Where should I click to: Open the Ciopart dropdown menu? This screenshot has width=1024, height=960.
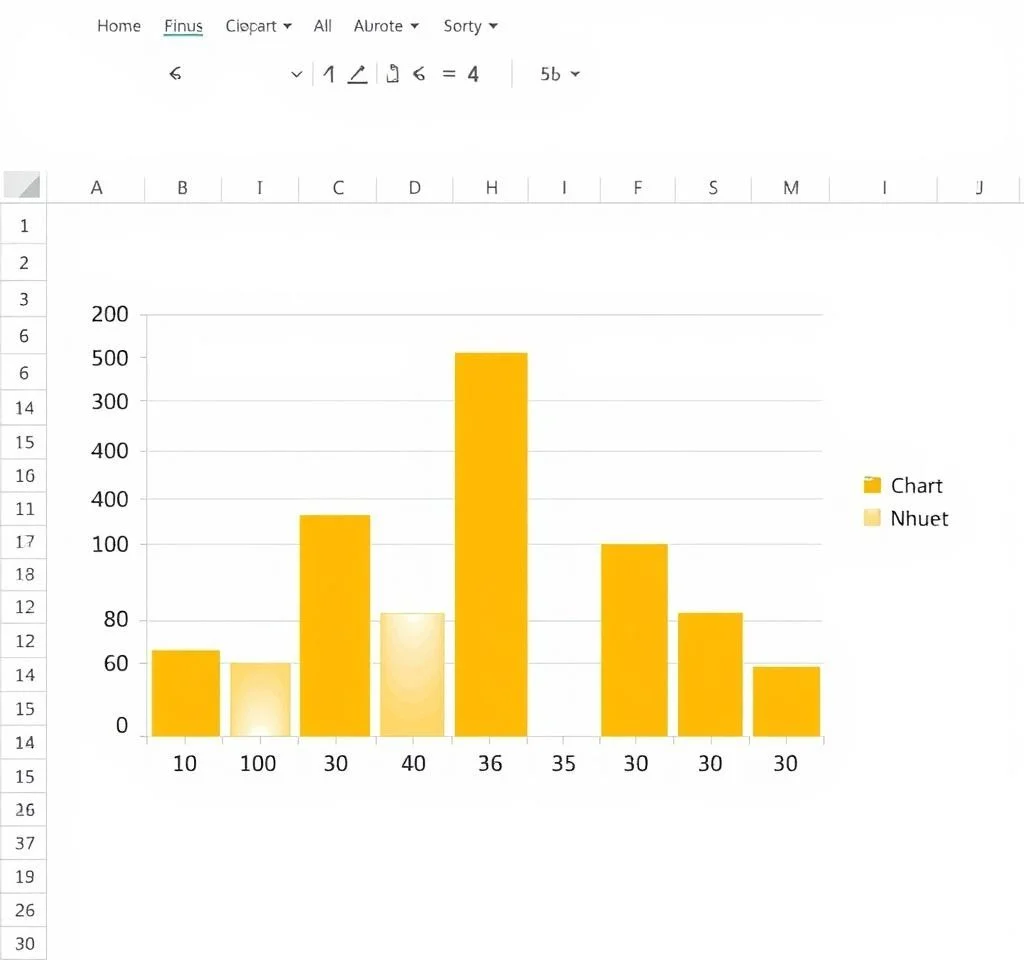click(258, 26)
